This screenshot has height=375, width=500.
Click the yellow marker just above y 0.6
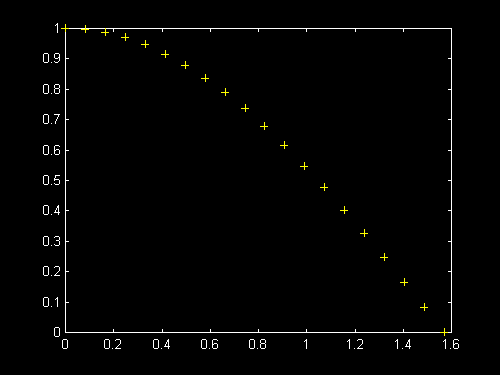coord(284,145)
